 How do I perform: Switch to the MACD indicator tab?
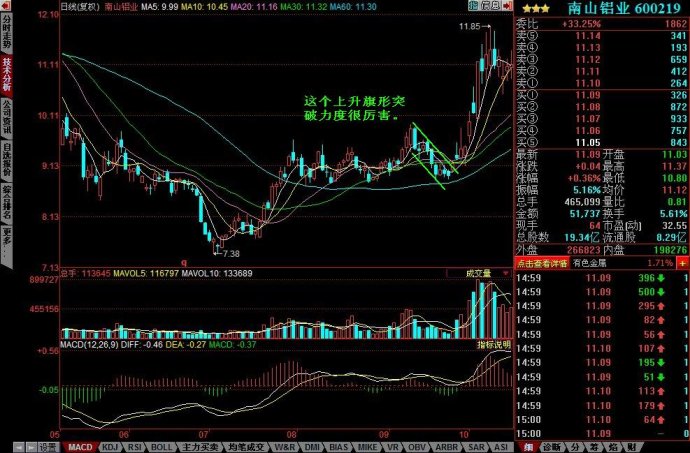coord(80,446)
